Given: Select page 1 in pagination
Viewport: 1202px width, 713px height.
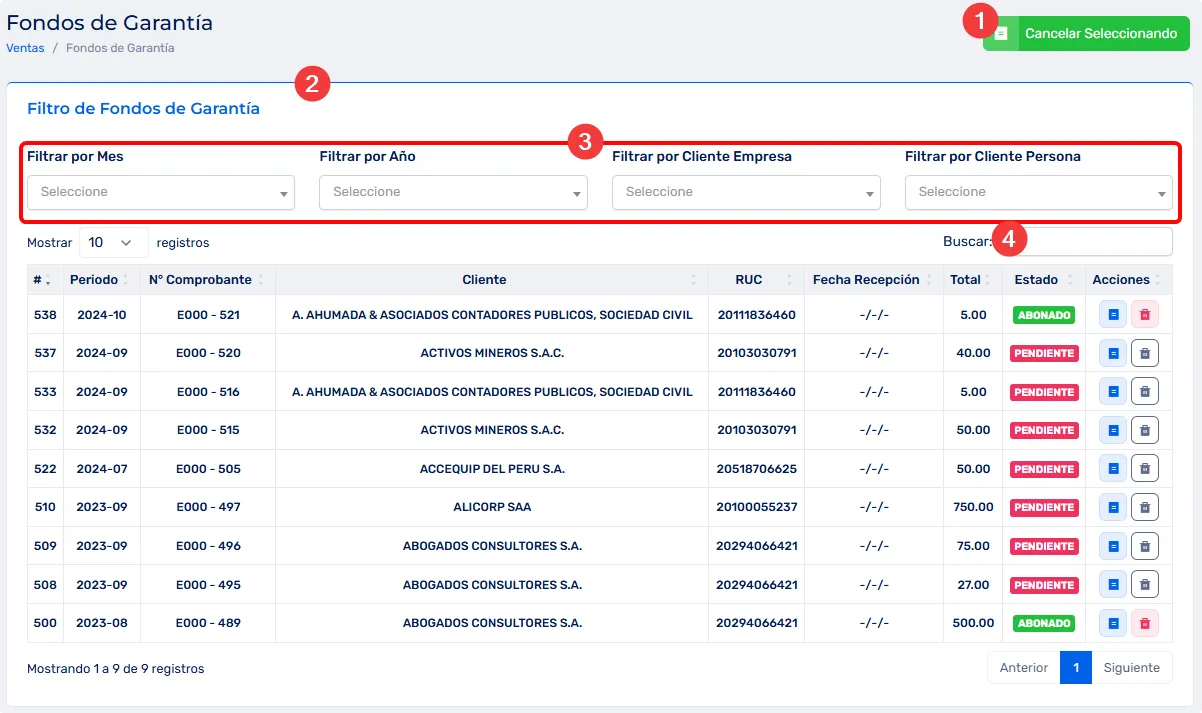Looking at the screenshot, I should pos(1075,668).
